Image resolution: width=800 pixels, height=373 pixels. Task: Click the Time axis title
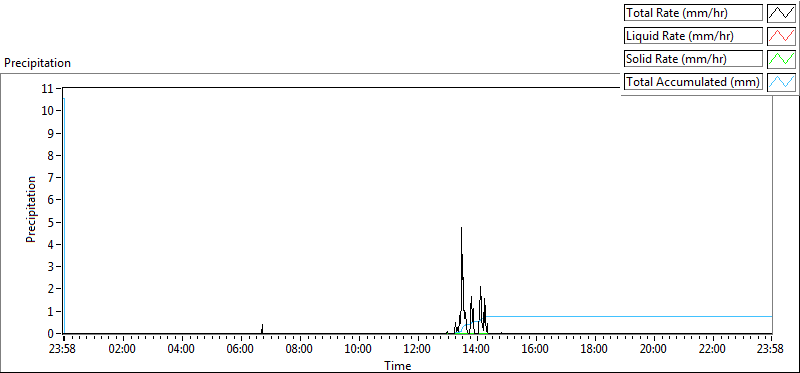[x=397, y=365]
